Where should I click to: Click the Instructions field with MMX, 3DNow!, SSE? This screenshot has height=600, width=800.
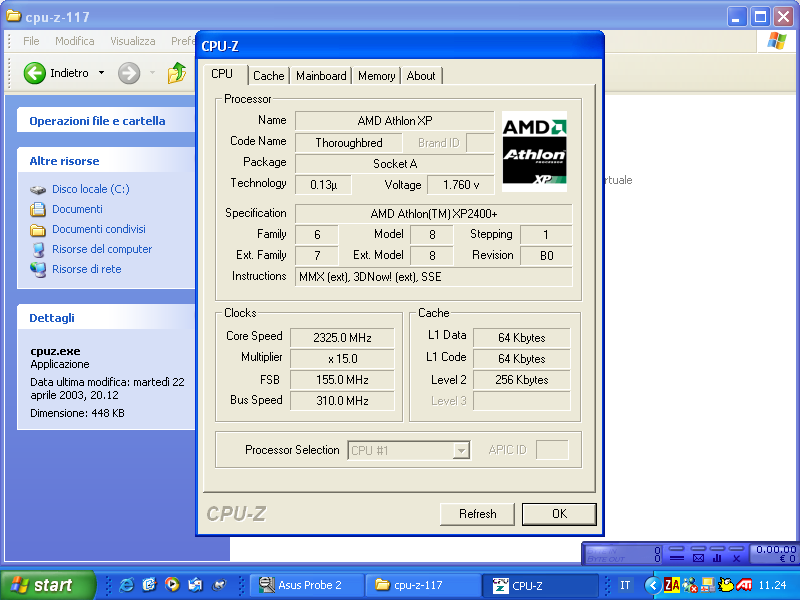(x=434, y=277)
